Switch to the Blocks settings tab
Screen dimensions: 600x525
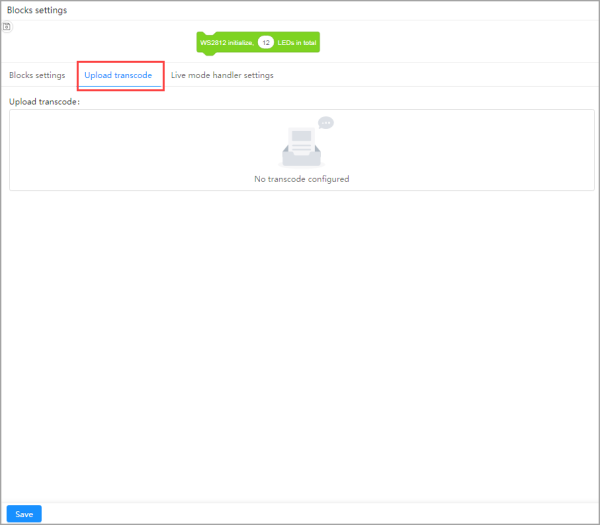[37, 75]
